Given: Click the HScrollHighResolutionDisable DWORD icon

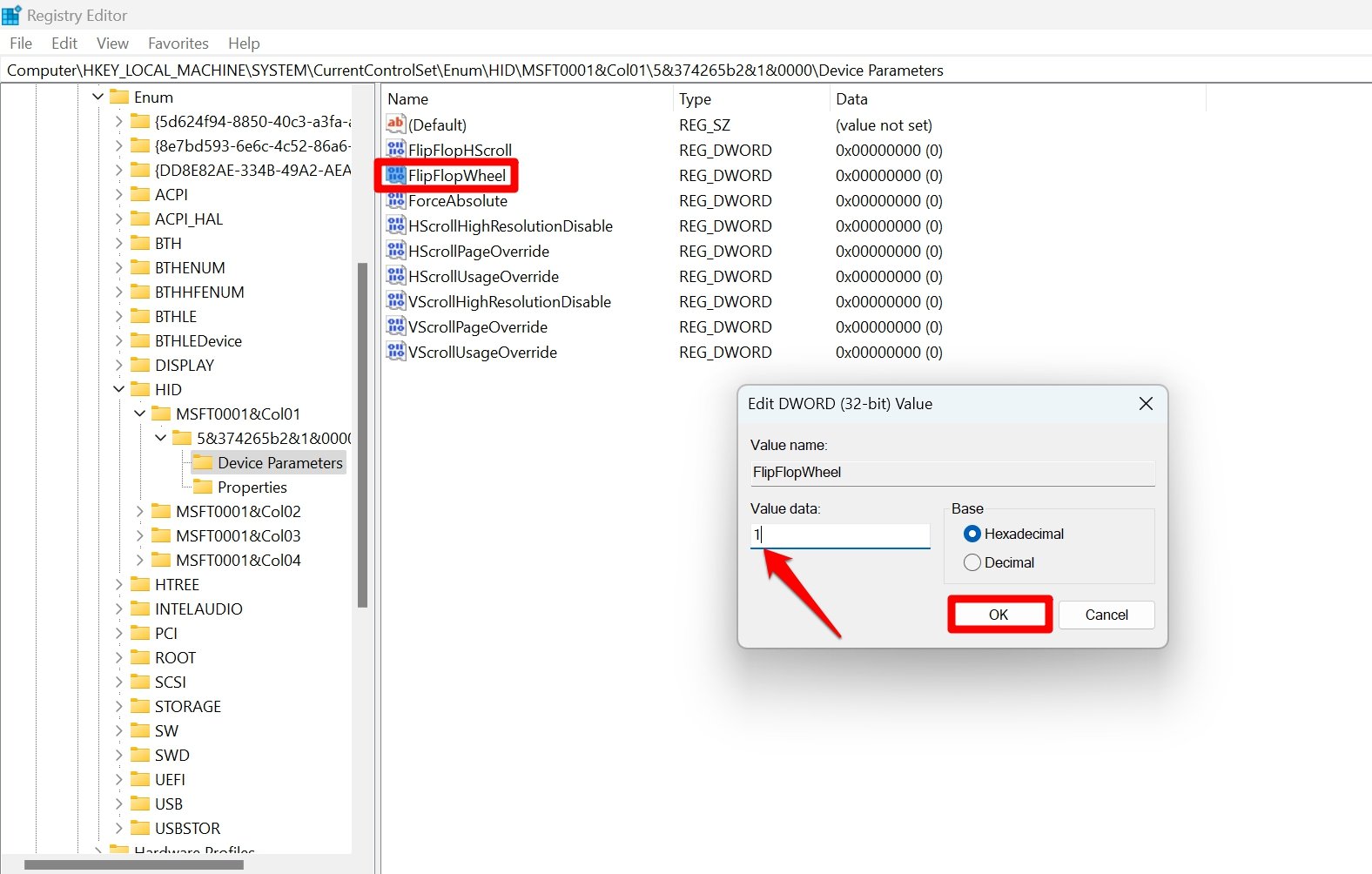Looking at the screenshot, I should coord(396,225).
